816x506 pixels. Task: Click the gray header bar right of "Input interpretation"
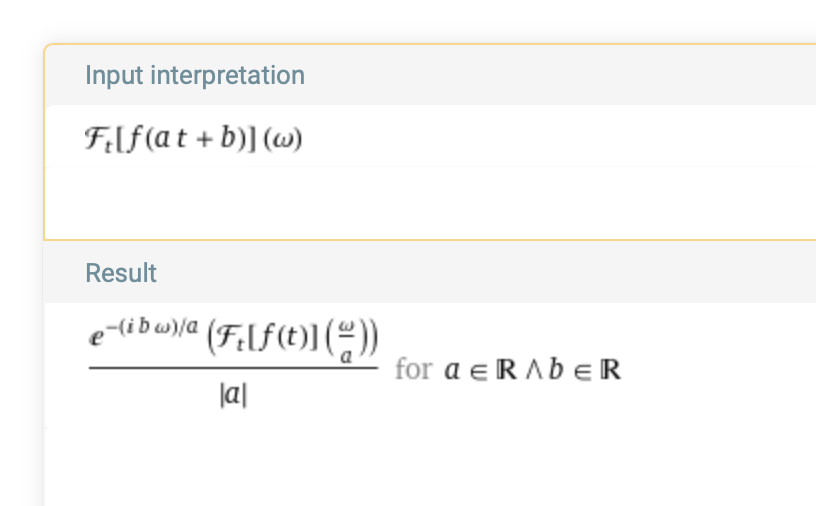click(550, 75)
